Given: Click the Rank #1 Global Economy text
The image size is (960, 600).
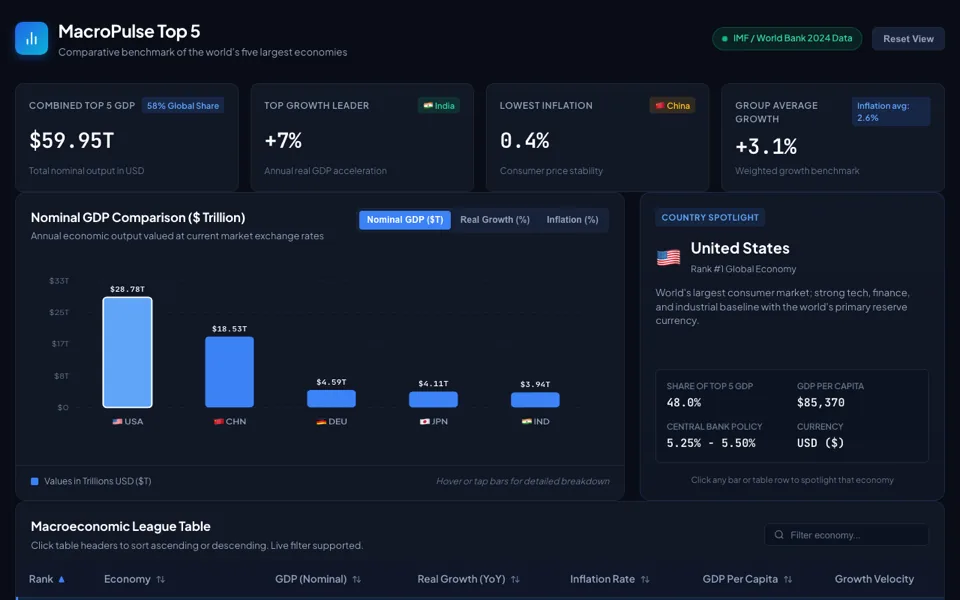Looking at the screenshot, I should tap(743, 269).
